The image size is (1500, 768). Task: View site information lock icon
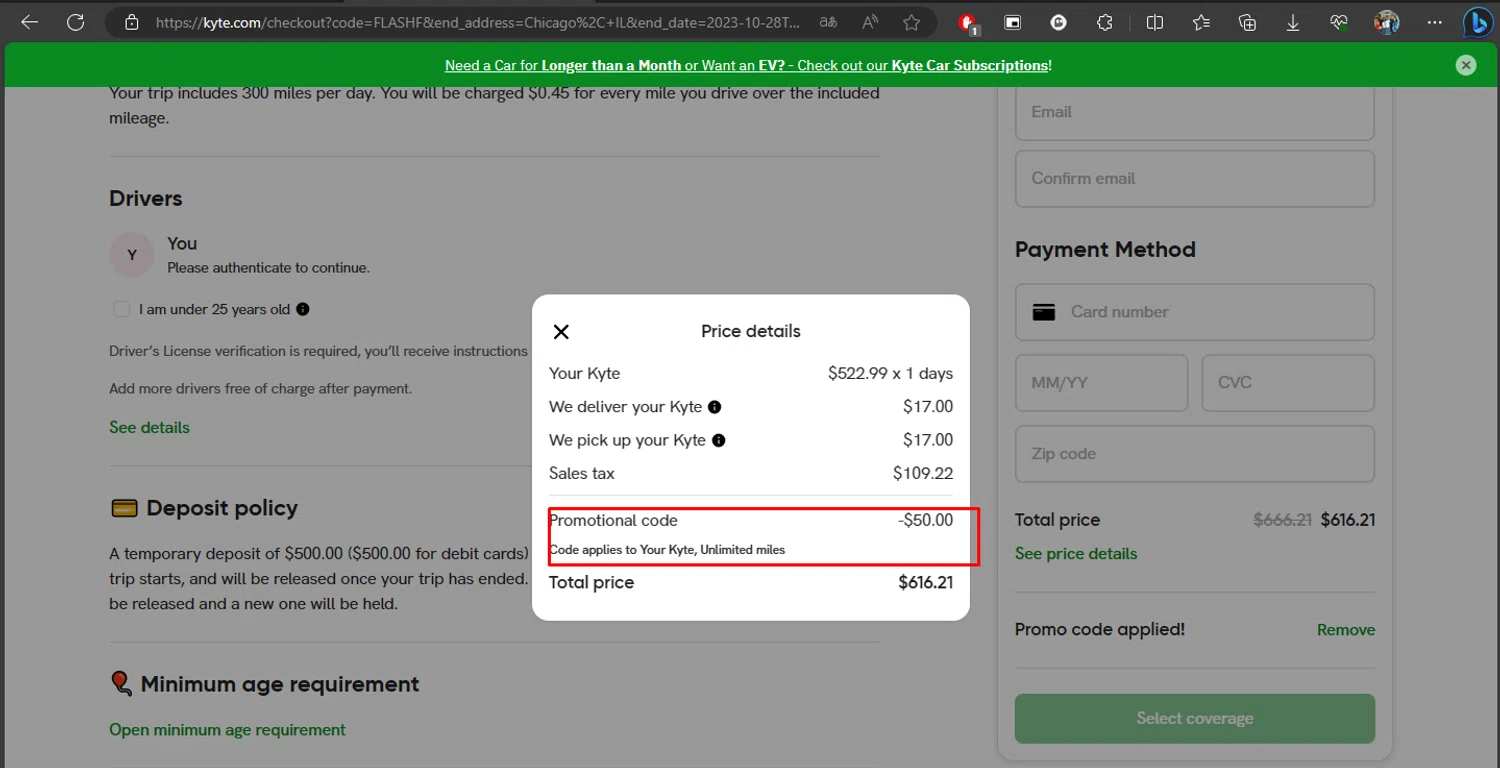point(131,22)
